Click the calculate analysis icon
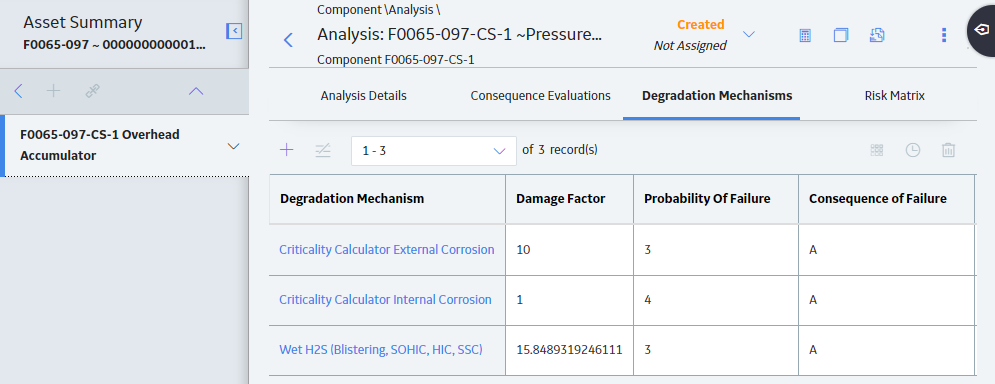Image resolution: width=995 pixels, height=384 pixels. click(805, 35)
